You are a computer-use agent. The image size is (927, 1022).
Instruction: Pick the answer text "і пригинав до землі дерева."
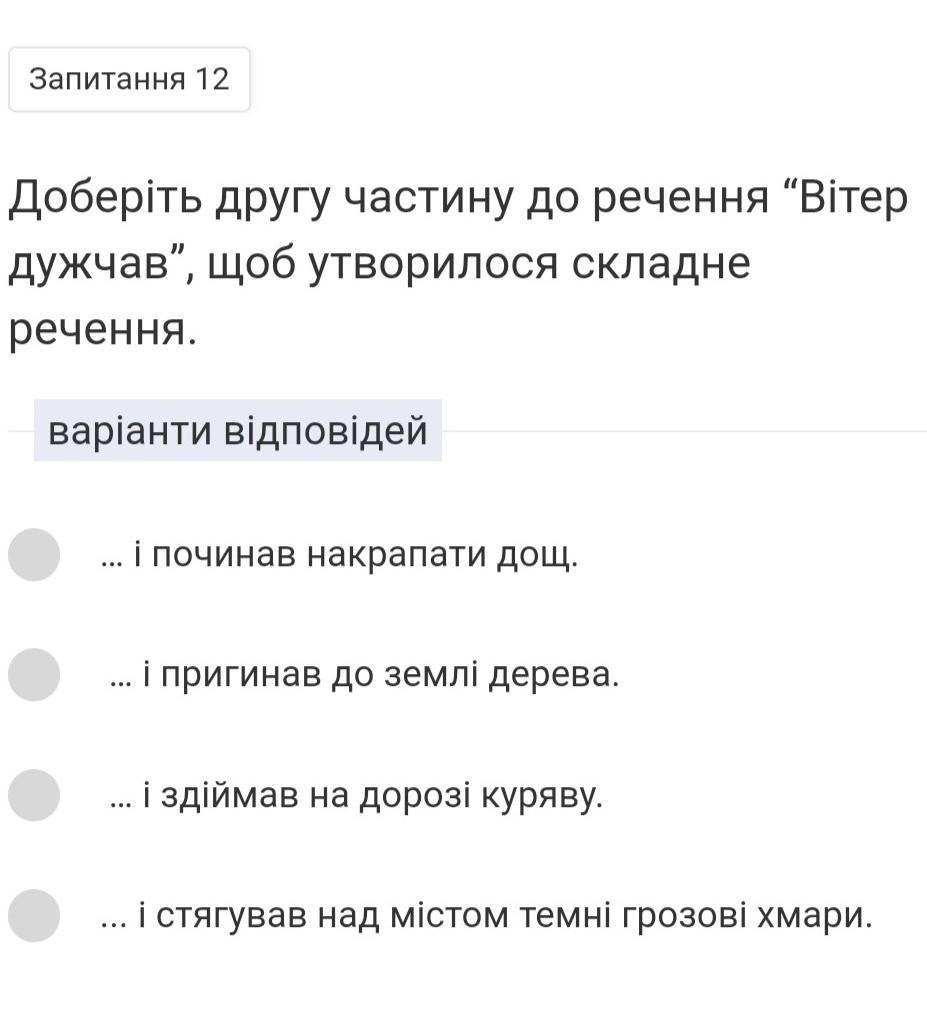point(379,675)
